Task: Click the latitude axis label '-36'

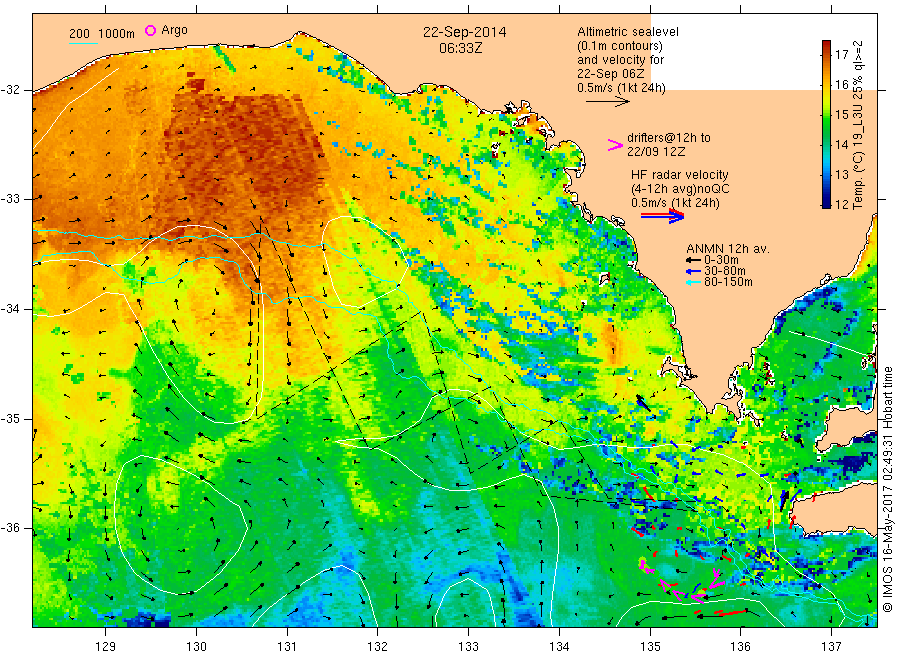Action: [10, 528]
